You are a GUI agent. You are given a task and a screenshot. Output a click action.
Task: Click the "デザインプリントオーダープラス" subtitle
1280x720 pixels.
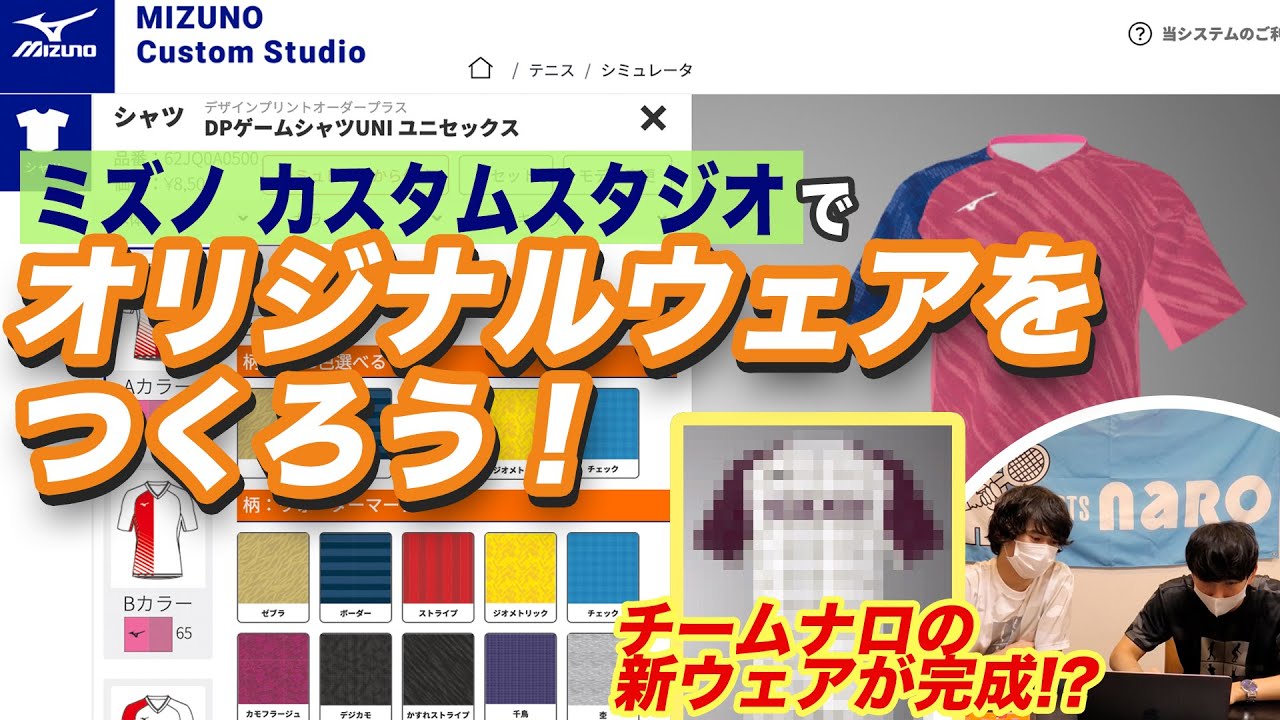coord(305,106)
